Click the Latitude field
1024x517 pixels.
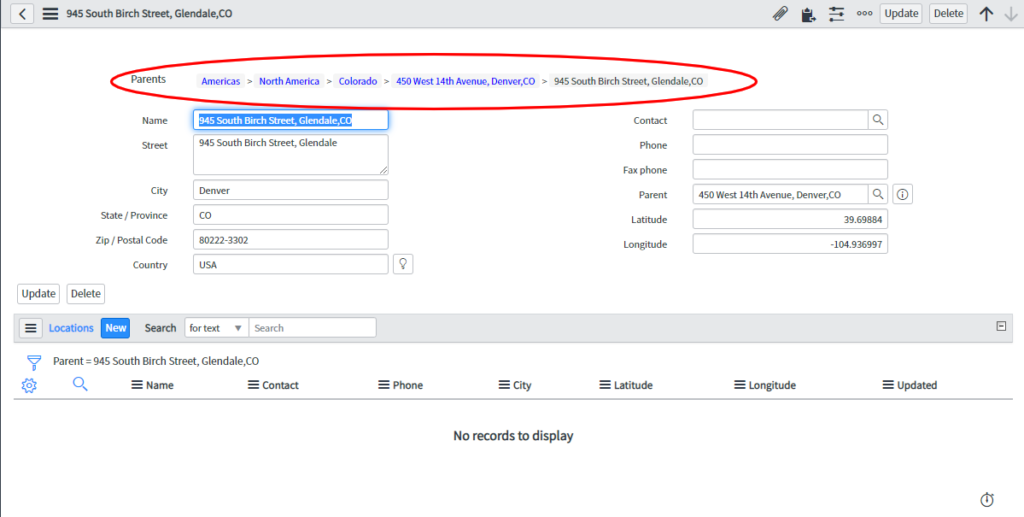pyautogui.click(x=790, y=219)
